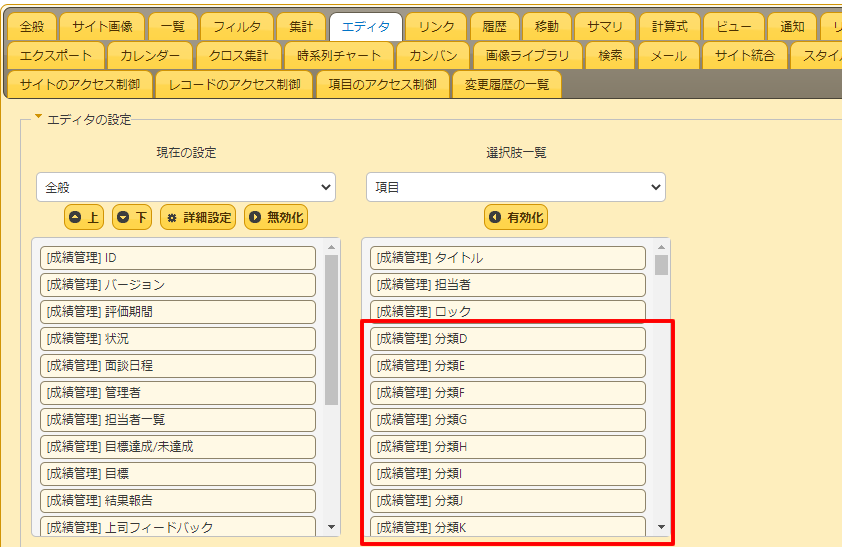Open 詳細設定 advanced settings
Viewport: 842px width, 547px height.
click(198, 217)
